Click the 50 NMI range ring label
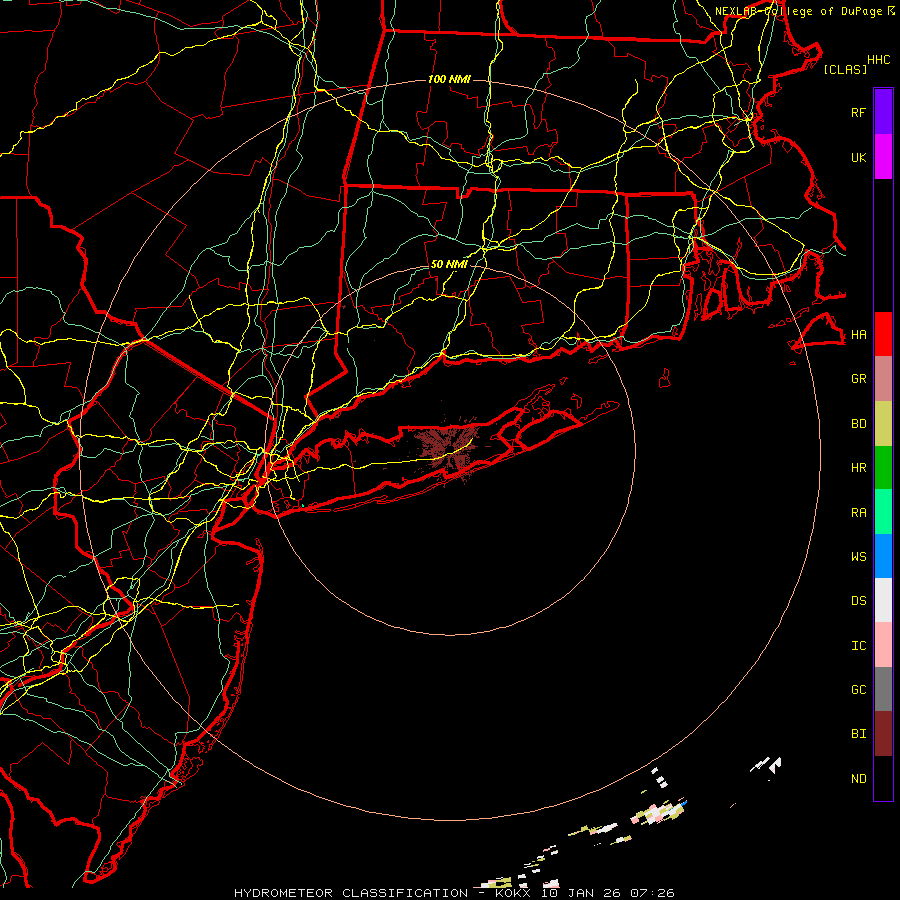 449,264
